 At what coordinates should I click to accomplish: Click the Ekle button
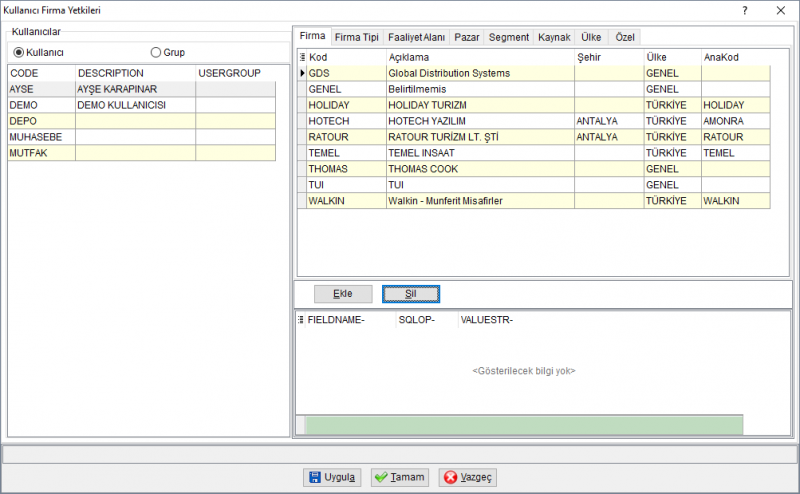point(343,294)
